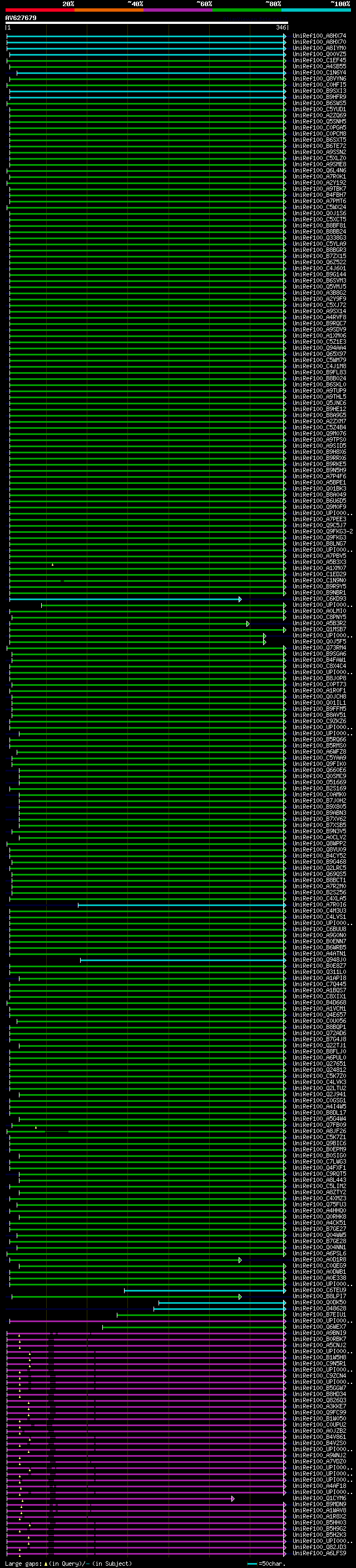Select label UniRef100_B6SVM3
Viewport: 356px width, 1568px height.
pyautogui.click(x=319, y=280)
